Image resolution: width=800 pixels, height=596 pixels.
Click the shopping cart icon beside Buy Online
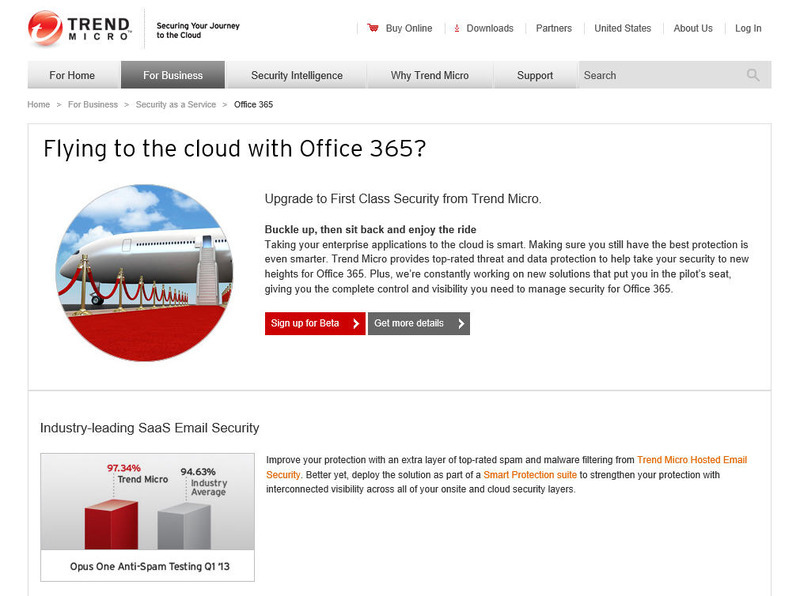(x=373, y=28)
